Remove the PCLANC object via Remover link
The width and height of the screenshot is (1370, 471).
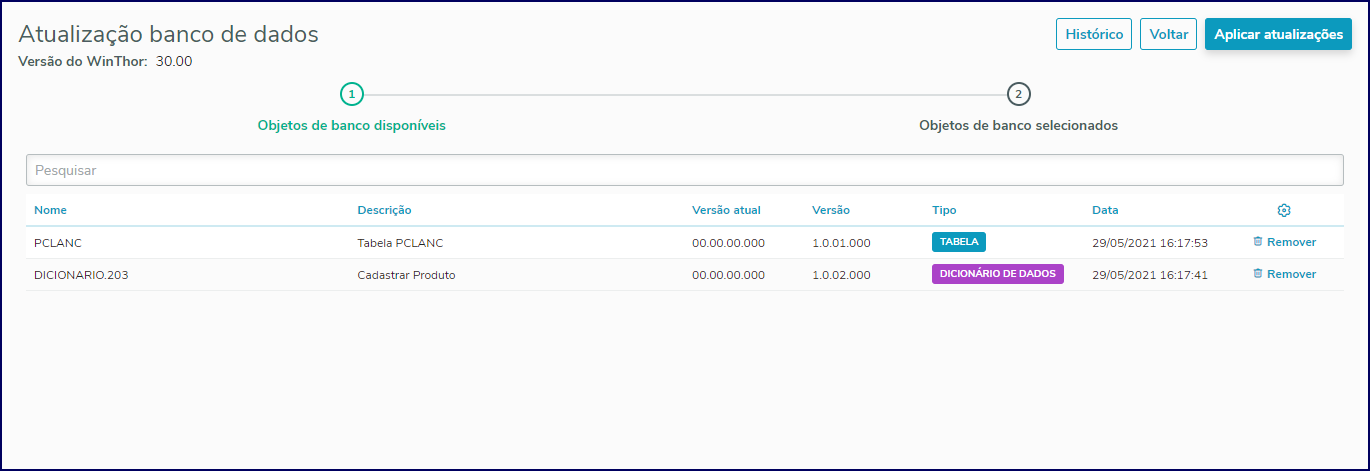[x=1291, y=242]
